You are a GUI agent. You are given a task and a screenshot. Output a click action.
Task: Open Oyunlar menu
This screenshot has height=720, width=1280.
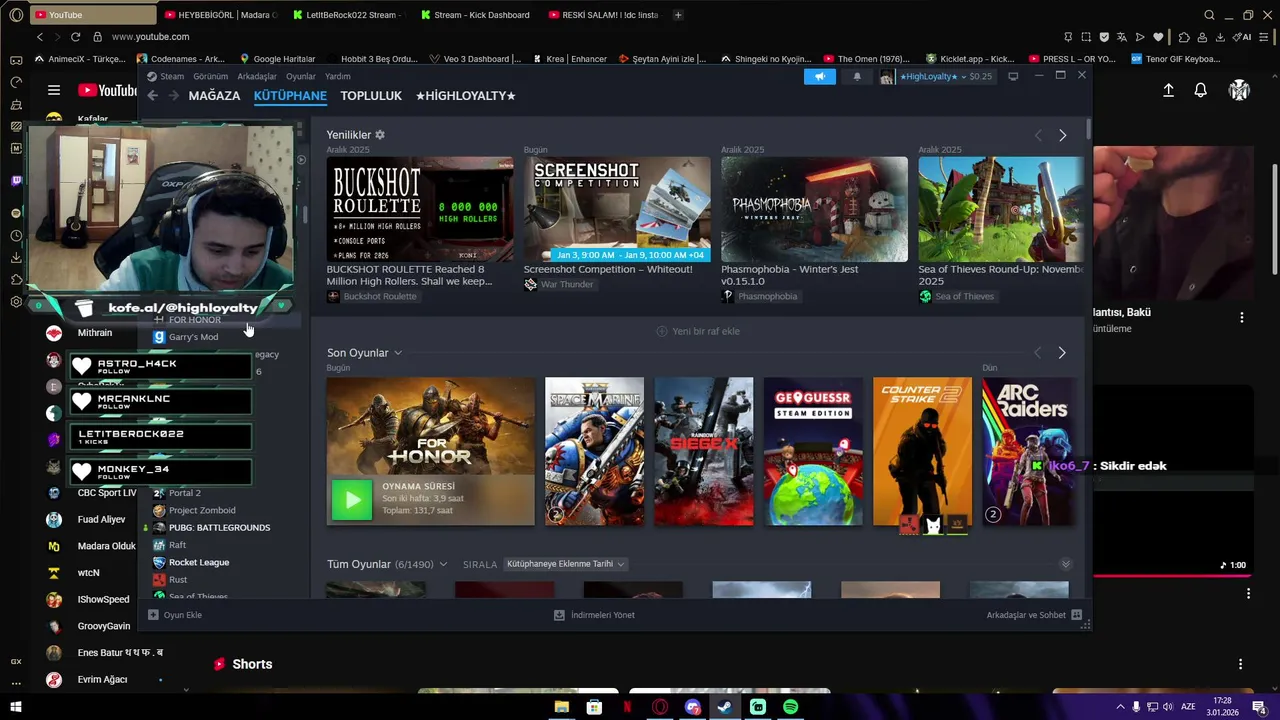click(301, 76)
